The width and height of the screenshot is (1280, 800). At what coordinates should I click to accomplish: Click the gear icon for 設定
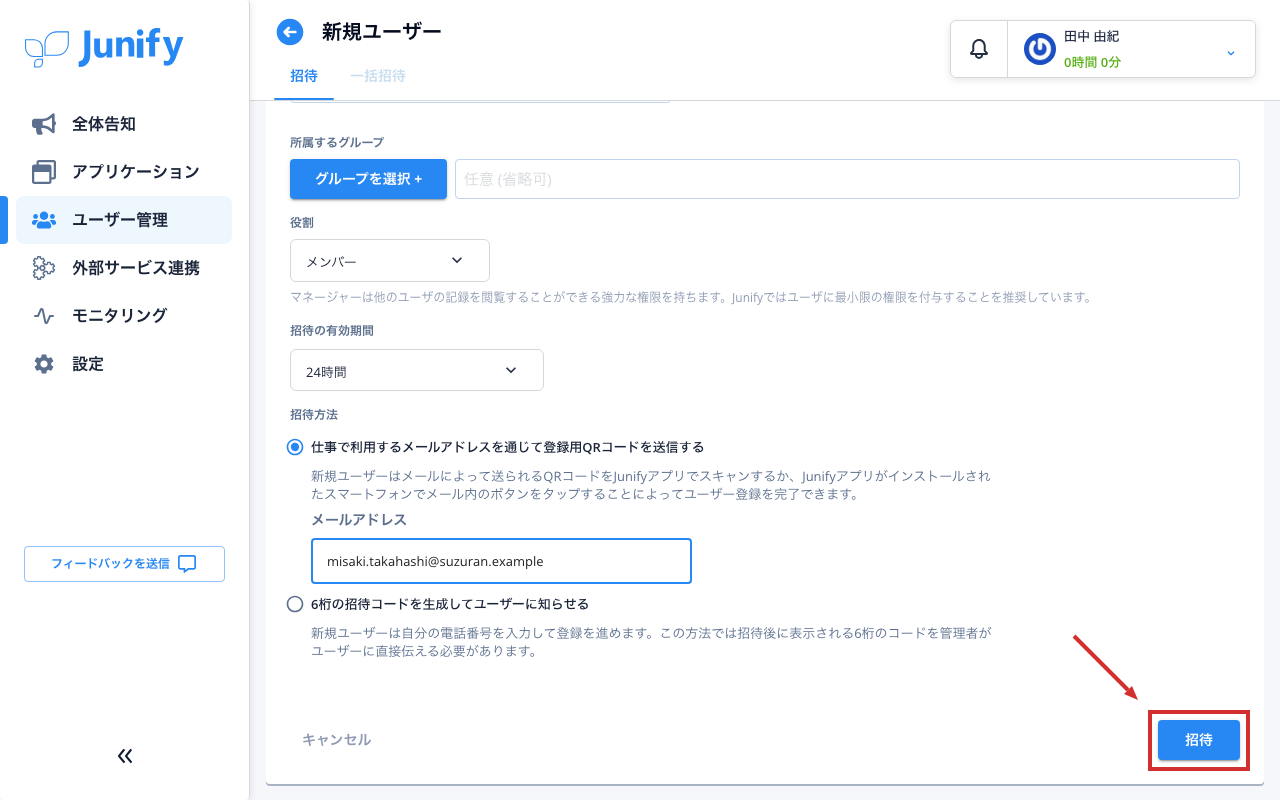pyautogui.click(x=44, y=364)
